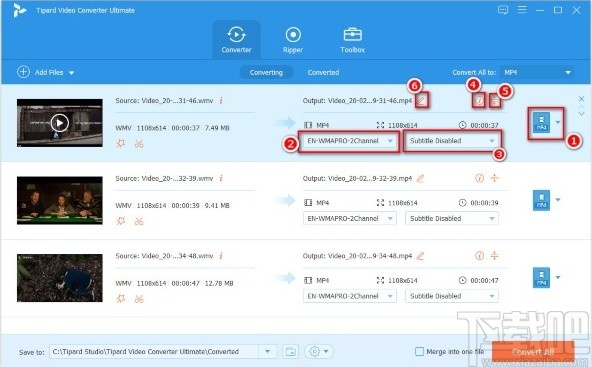The height and width of the screenshot is (367, 592).
Task: Remove the 31-46.wmv item with the X
Action: point(581,99)
